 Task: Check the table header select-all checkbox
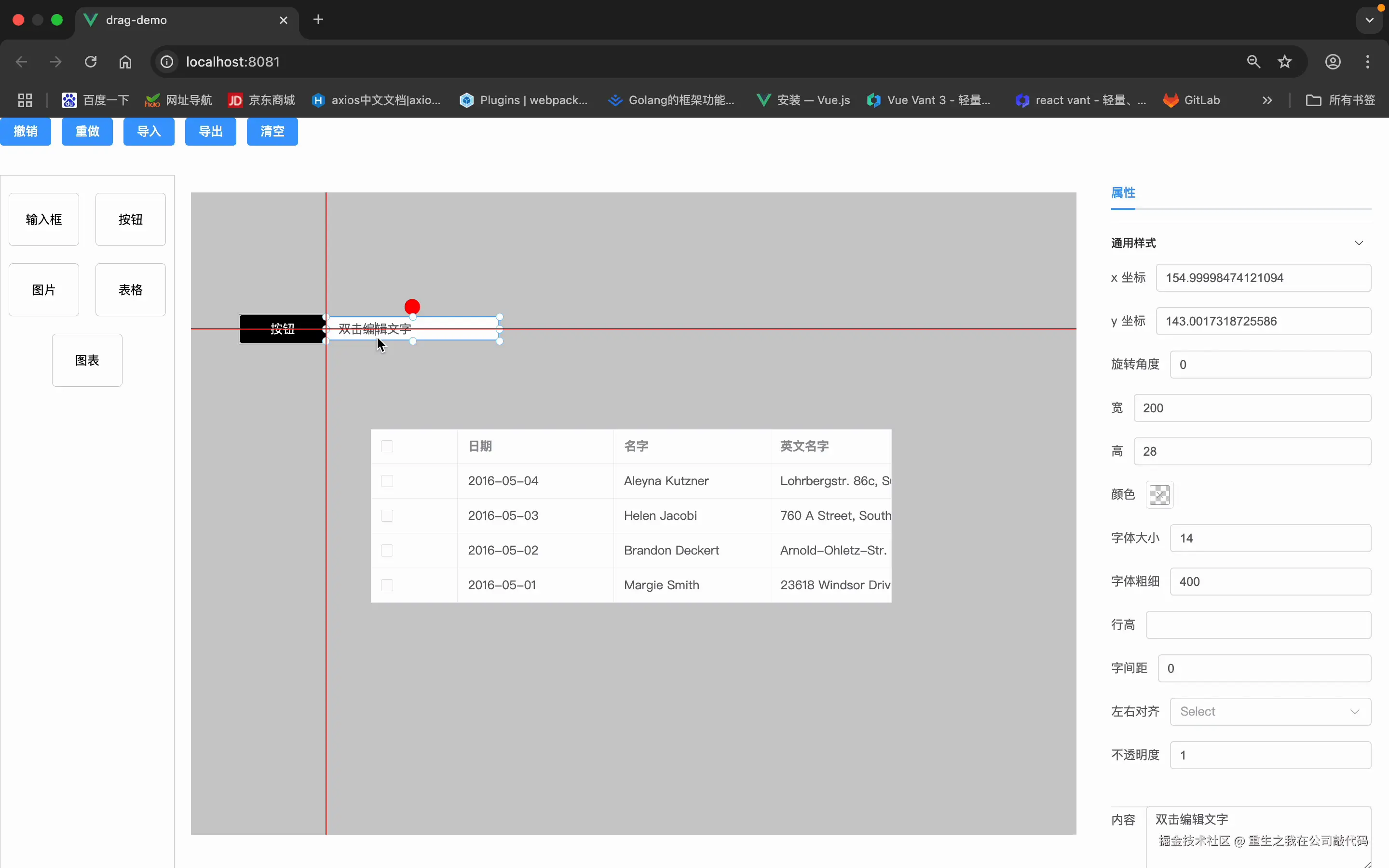point(386,446)
